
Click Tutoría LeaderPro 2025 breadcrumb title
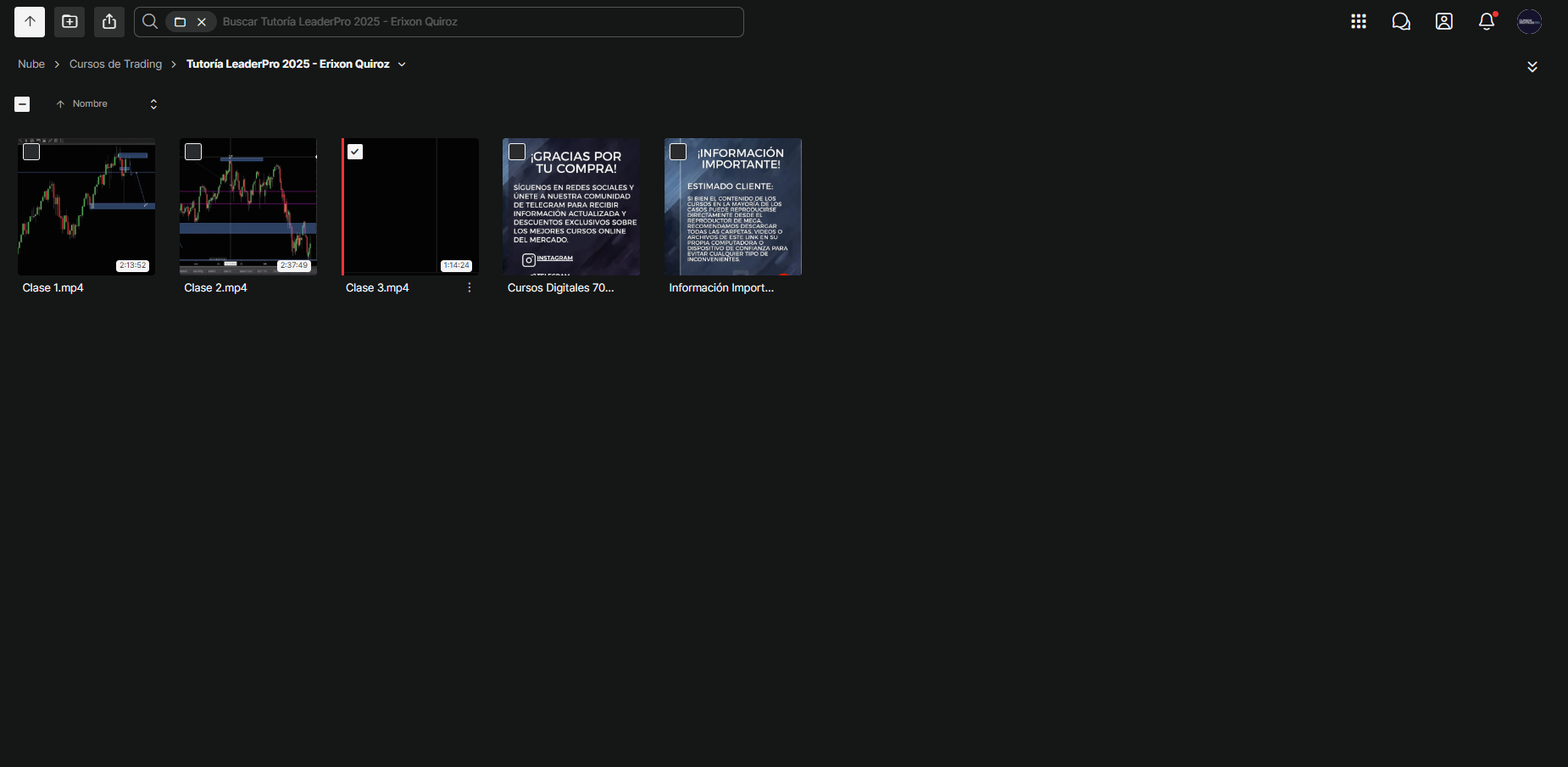pyautogui.click(x=288, y=64)
